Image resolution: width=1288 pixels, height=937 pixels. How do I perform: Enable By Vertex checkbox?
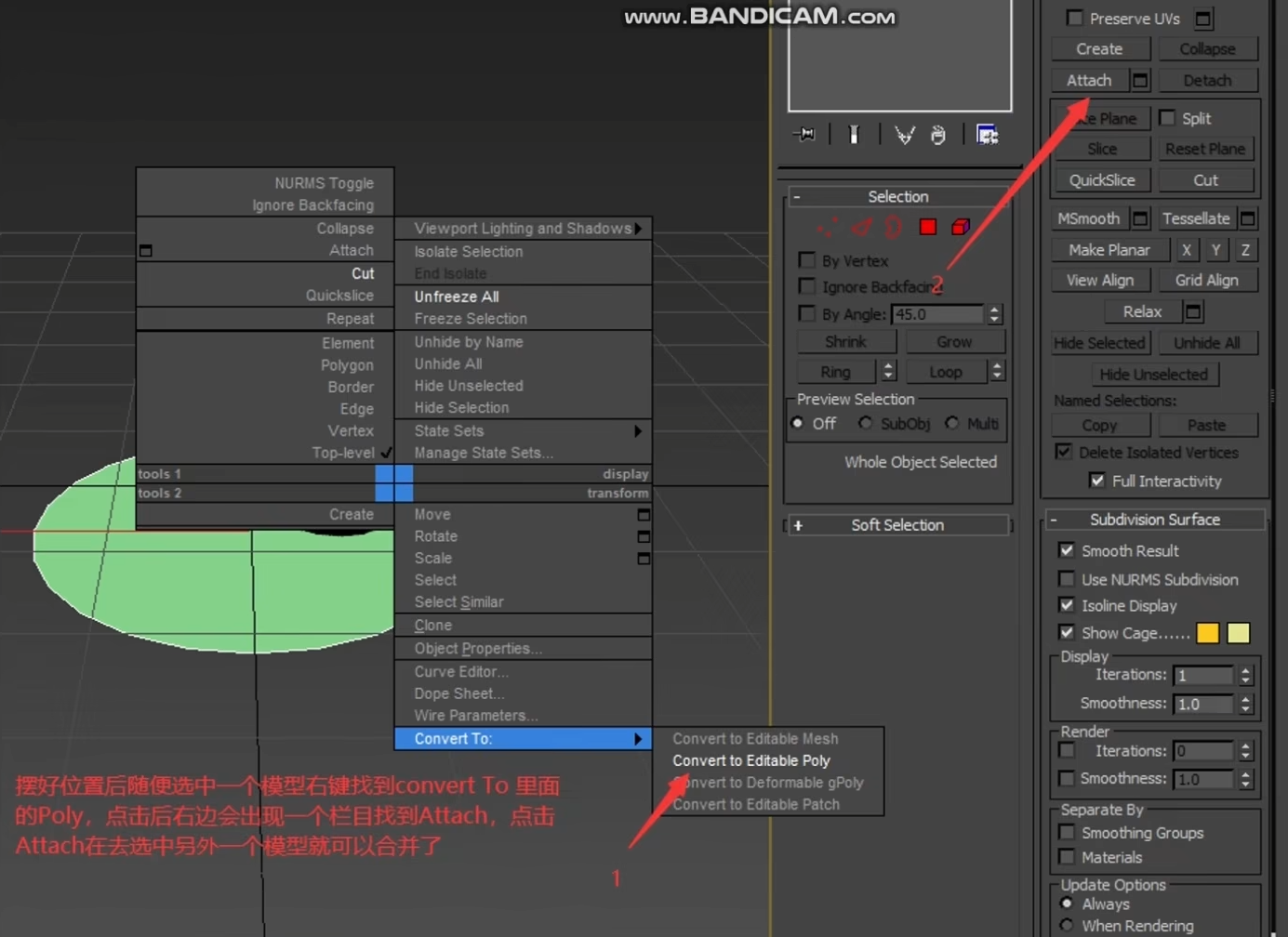[x=807, y=260]
